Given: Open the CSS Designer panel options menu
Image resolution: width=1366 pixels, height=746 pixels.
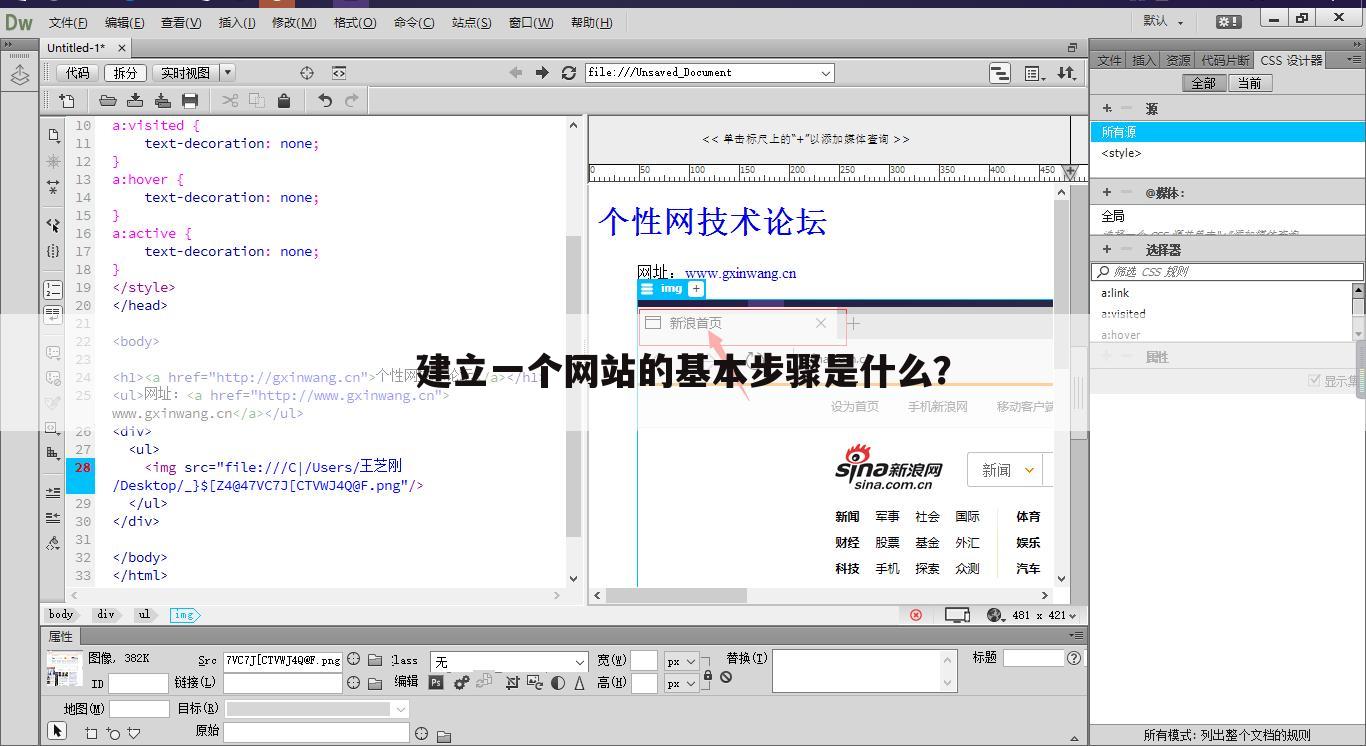Looking at the screenshot, I should tap(1355, 61).
